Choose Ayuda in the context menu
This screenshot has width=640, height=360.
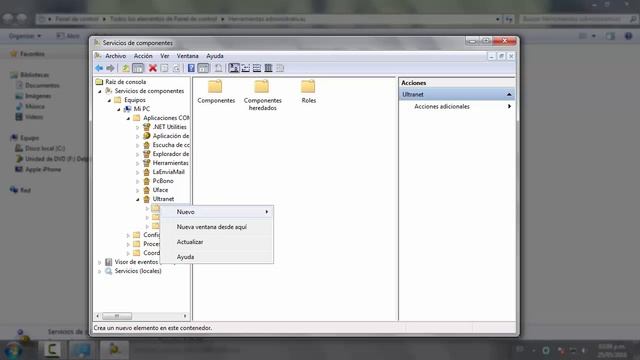(217, 257)
